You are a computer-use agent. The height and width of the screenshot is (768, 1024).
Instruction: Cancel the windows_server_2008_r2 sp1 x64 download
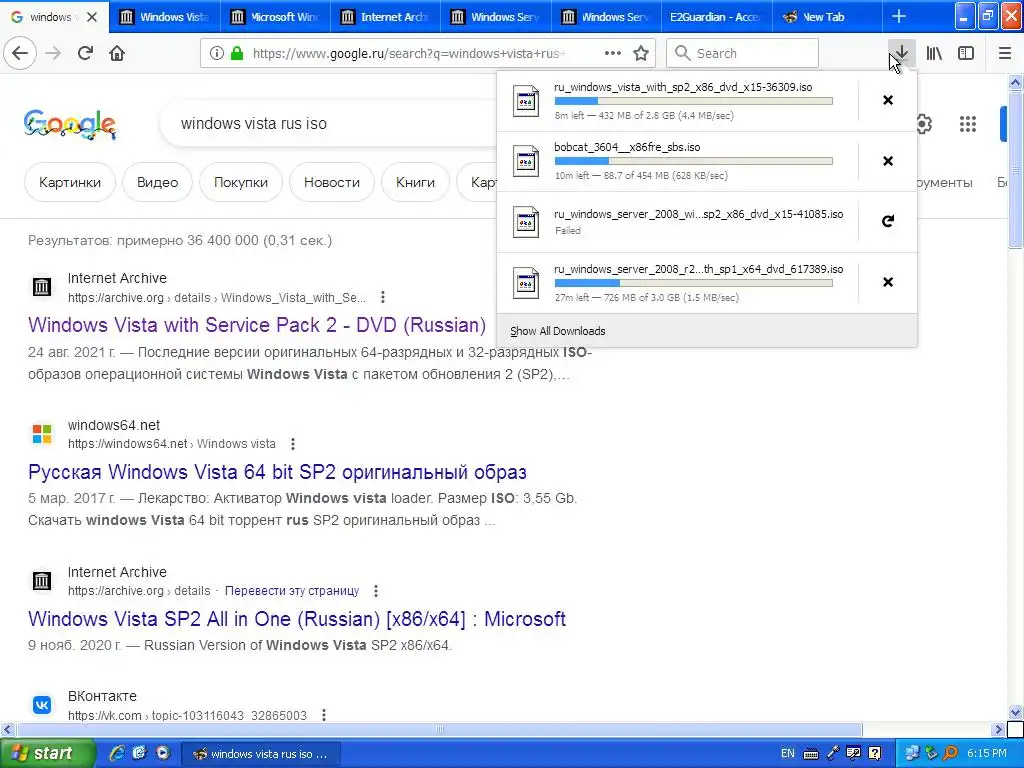click(888, 281)
